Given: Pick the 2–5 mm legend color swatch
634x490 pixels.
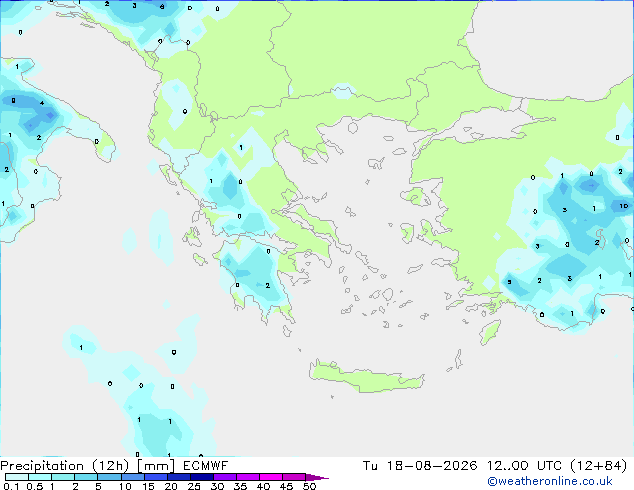Looking at the screenshot, I should point(86,477).
